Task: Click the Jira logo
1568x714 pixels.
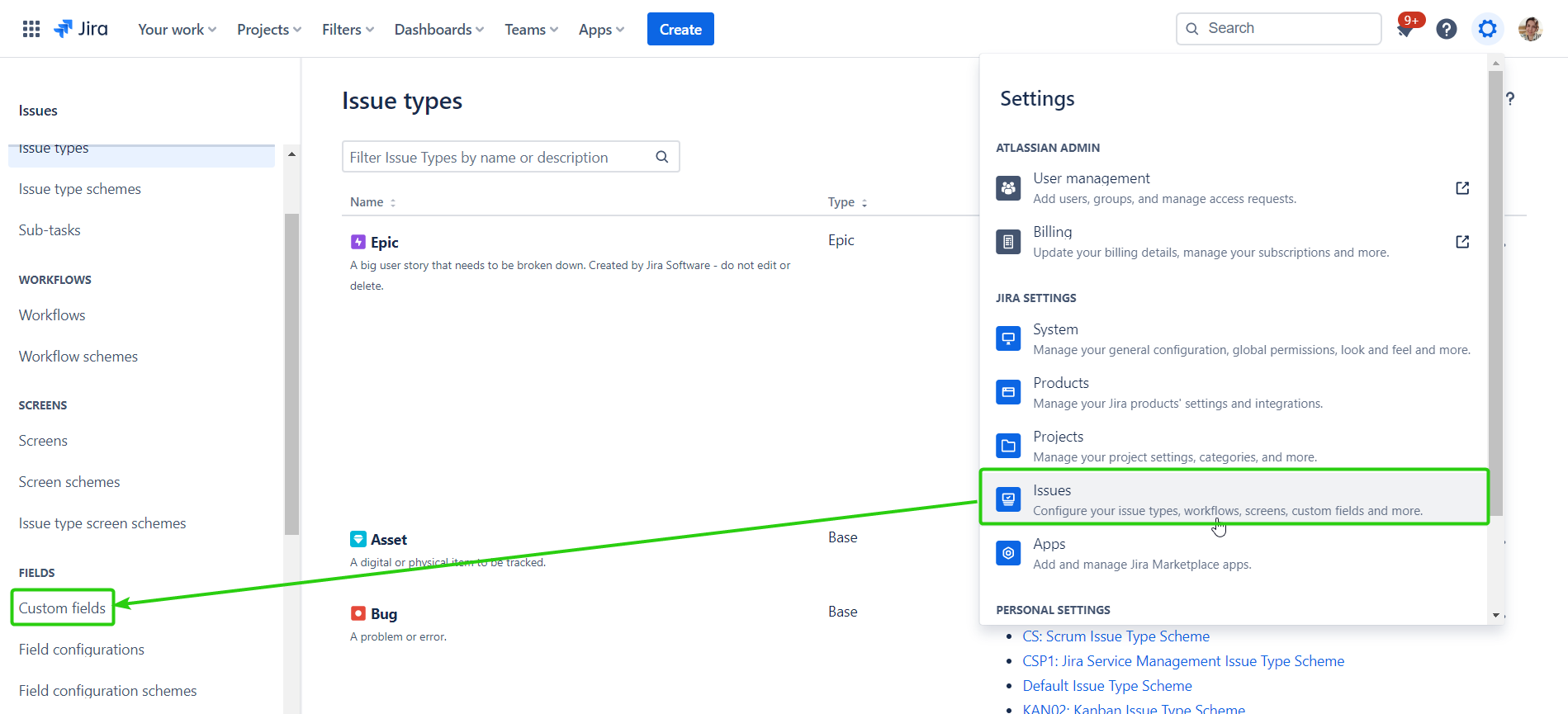Action: pos(82,29)
